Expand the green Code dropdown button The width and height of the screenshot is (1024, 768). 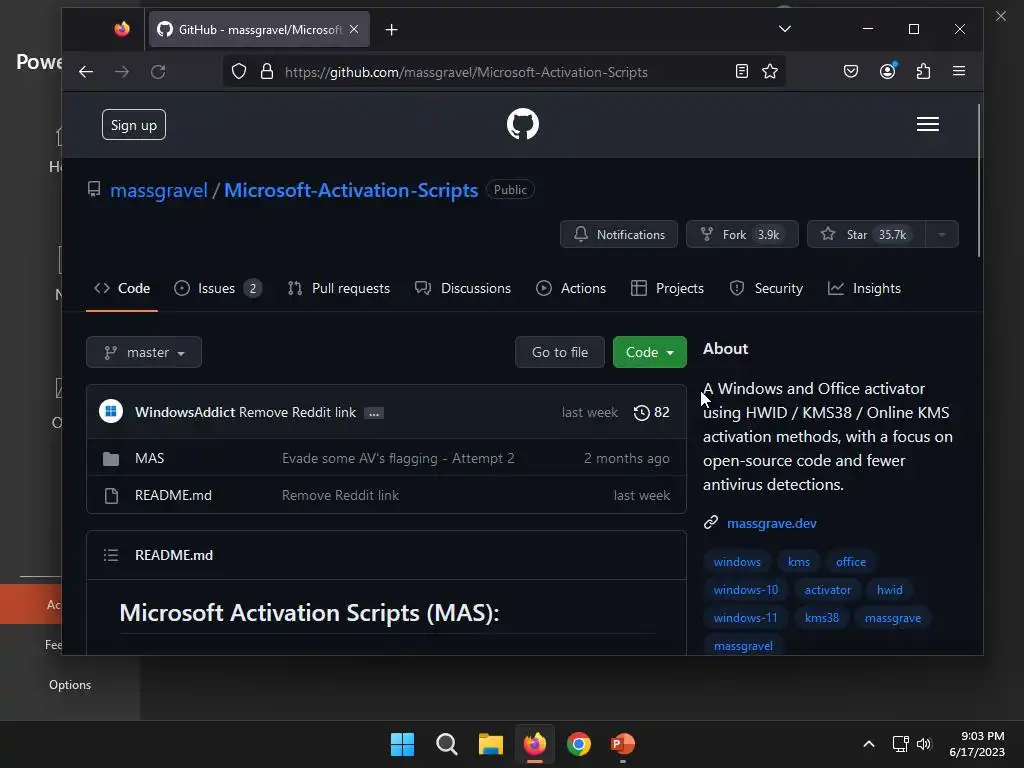[649, 353]
